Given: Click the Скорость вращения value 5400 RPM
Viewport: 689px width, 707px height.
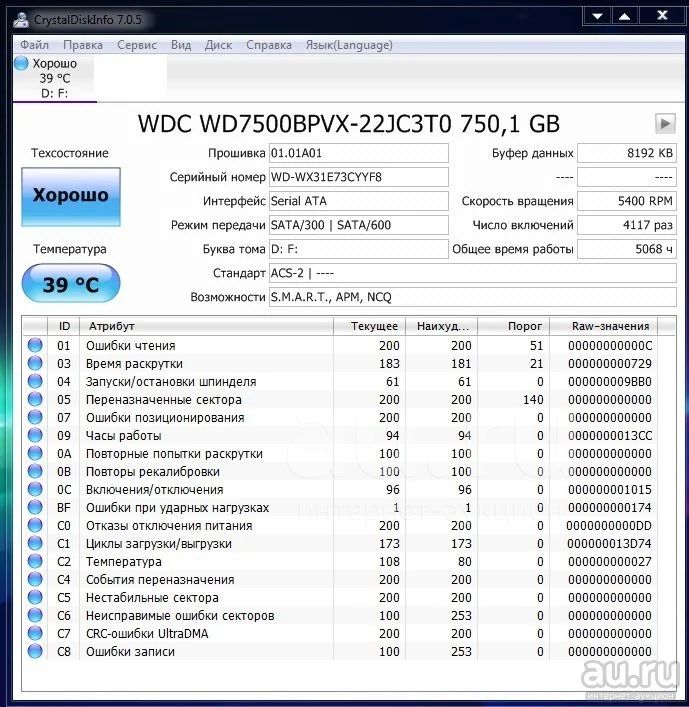Looking at the screenshot, I should point(627,201).
